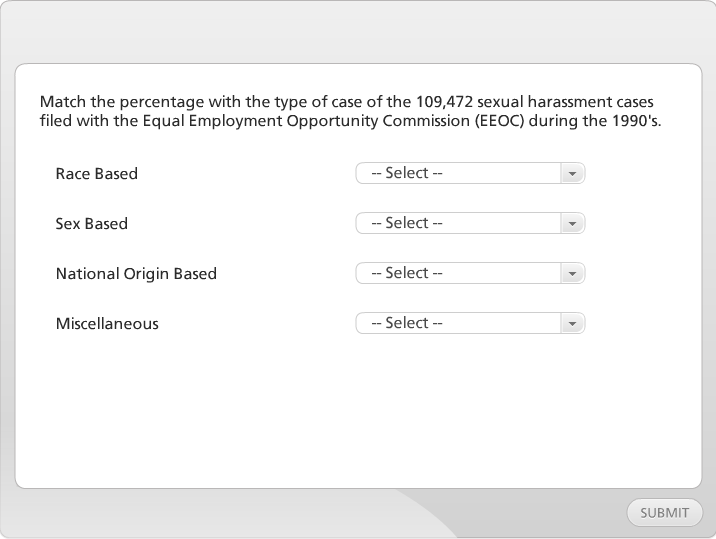Click the Race Based dropdown arrow

pyautogui.click(x=572, y=173)
